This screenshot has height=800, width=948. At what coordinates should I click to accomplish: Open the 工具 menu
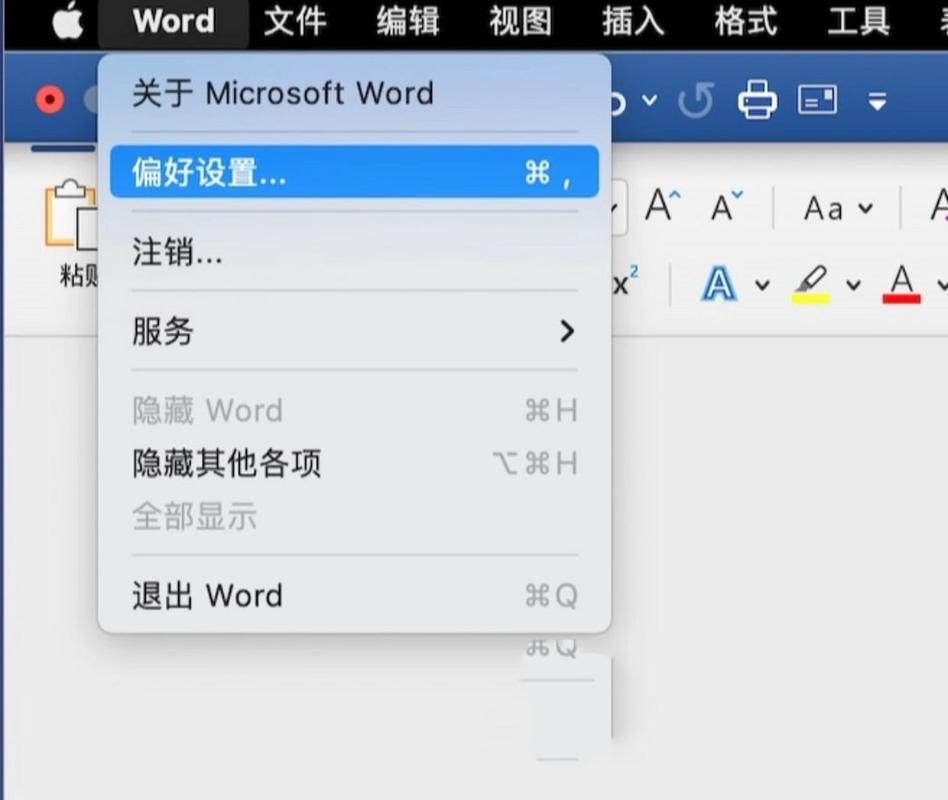point(859,21)
